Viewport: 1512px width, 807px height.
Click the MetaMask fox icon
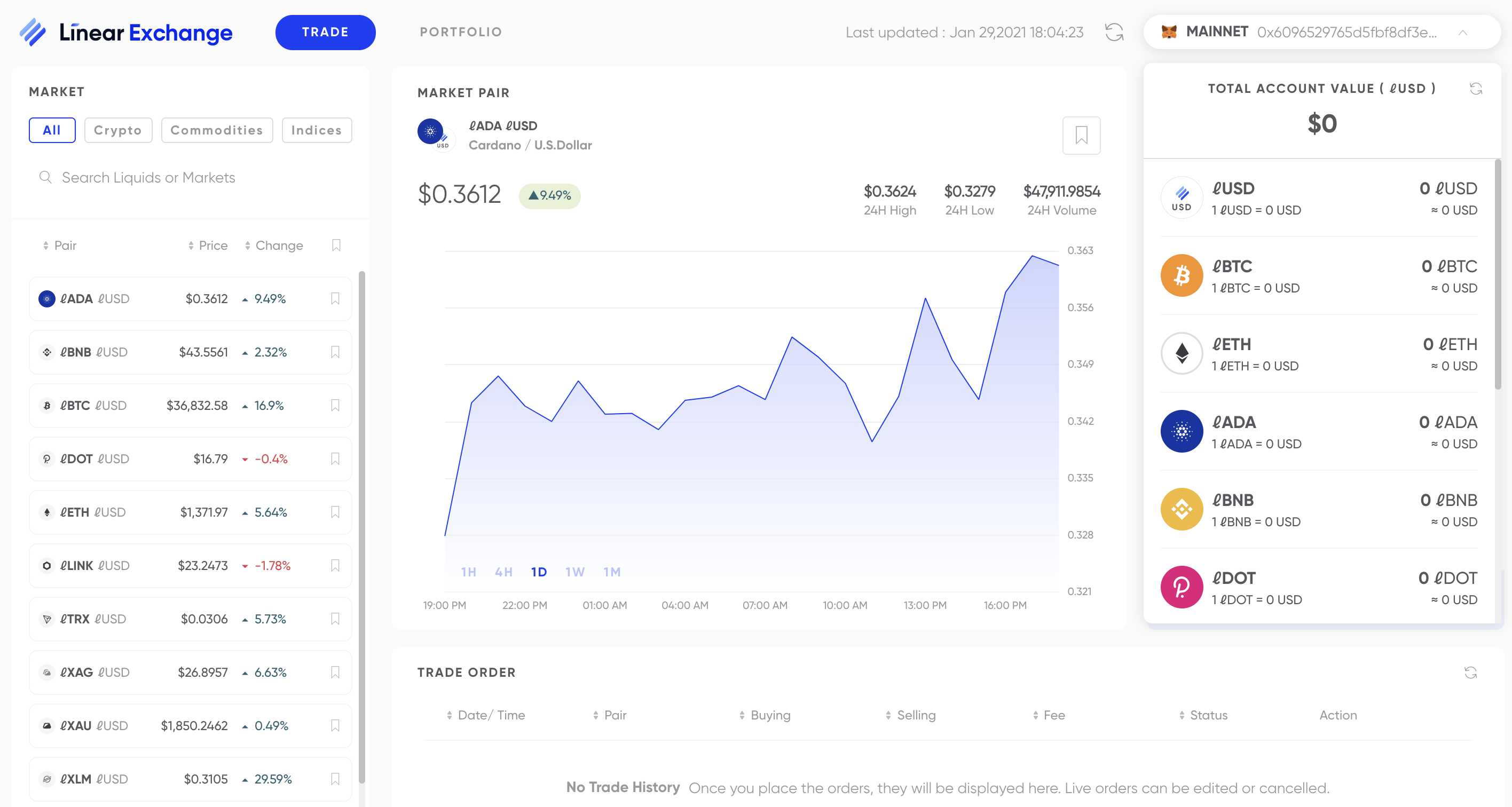1169,31
